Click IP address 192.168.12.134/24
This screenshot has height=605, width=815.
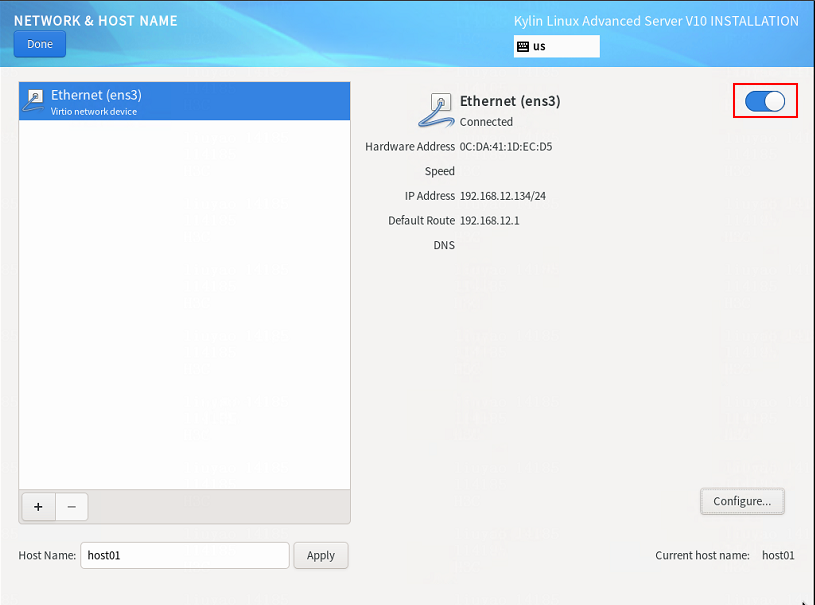click(x=503, y=196)
